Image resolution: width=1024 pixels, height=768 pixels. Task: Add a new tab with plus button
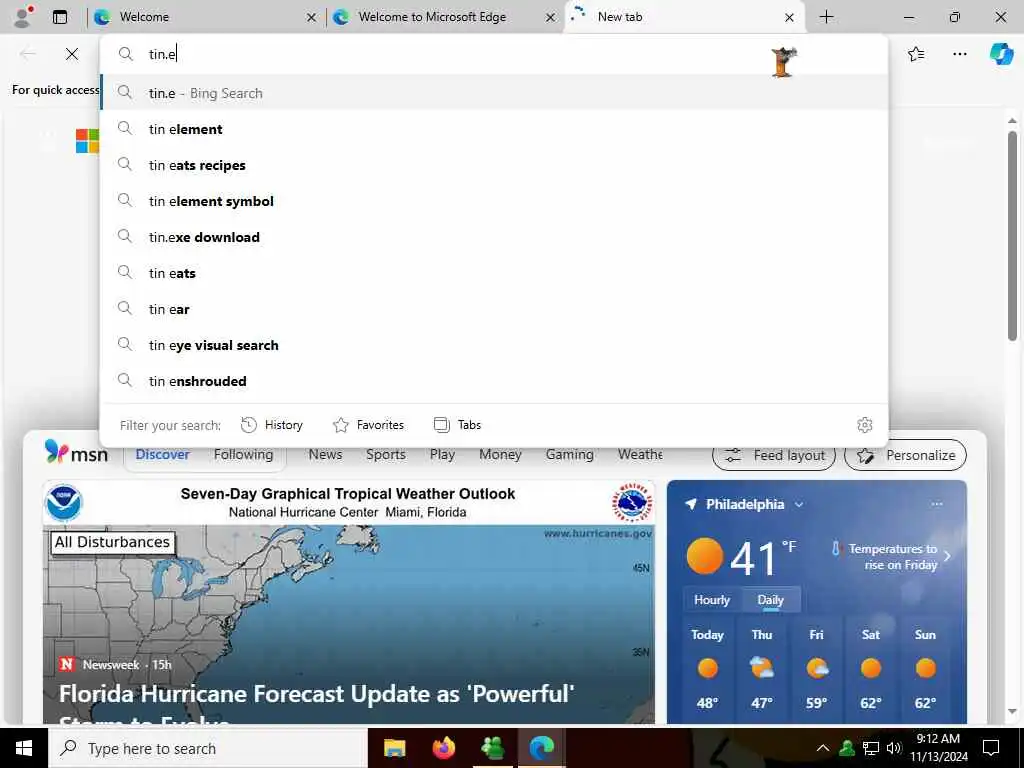pyautogui.click(x=826, y=17)
